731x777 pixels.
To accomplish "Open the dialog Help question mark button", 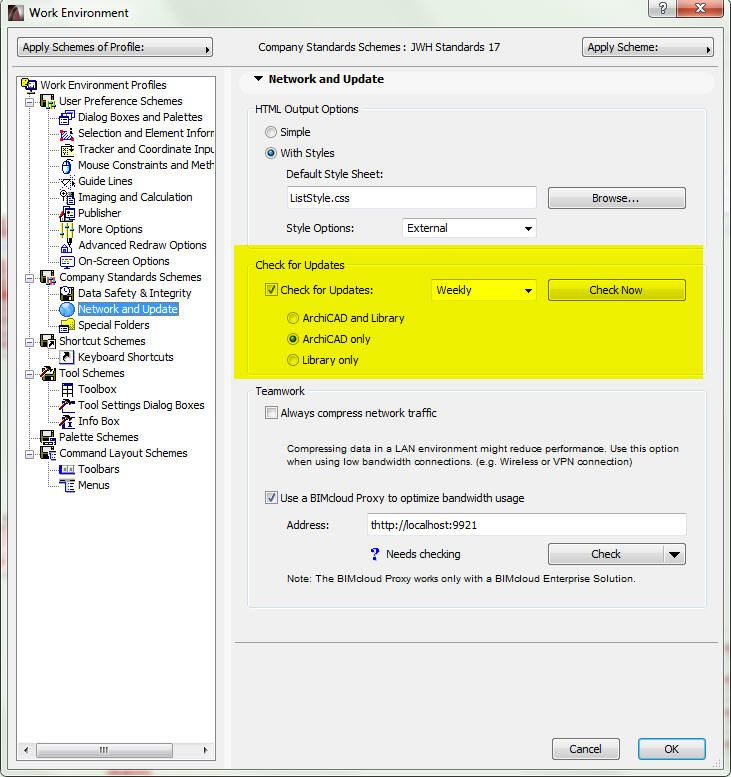I will pos(663,8).
